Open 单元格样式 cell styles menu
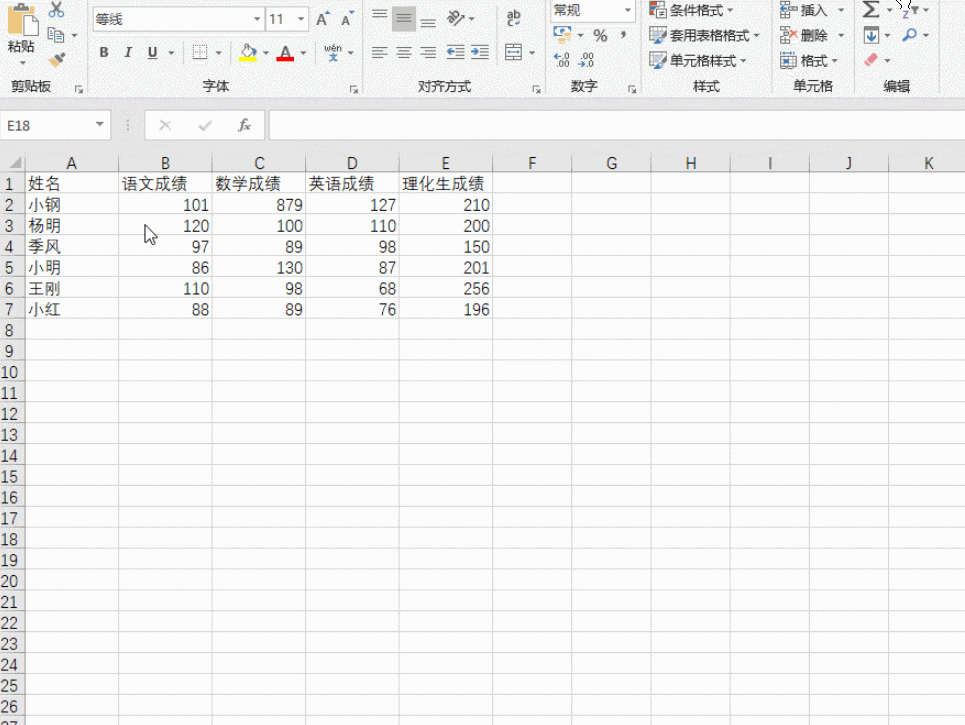This screenshot has height=725, width=965. tap(699, 60)
